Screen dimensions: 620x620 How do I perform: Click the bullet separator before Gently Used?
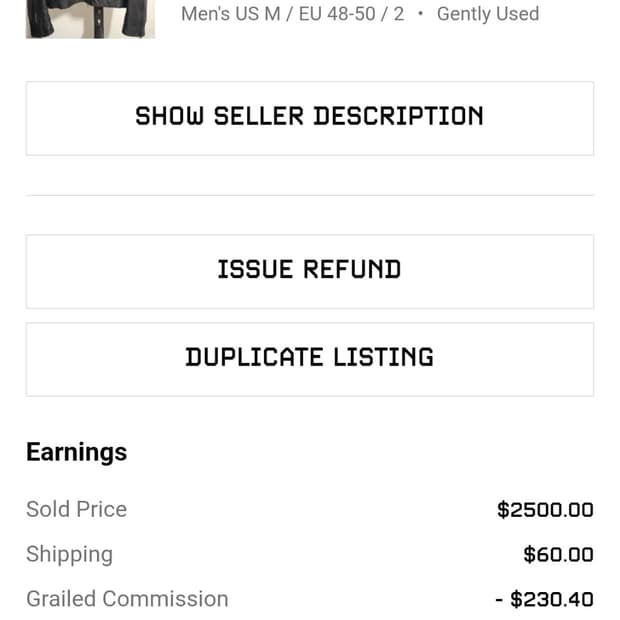pos(420,14)
